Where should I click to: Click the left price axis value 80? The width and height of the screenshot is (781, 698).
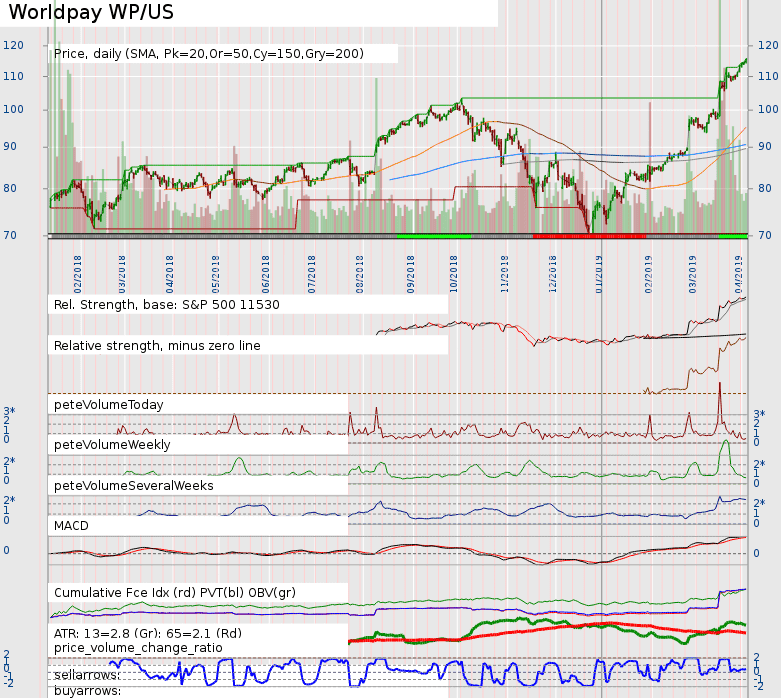[10, 188]
